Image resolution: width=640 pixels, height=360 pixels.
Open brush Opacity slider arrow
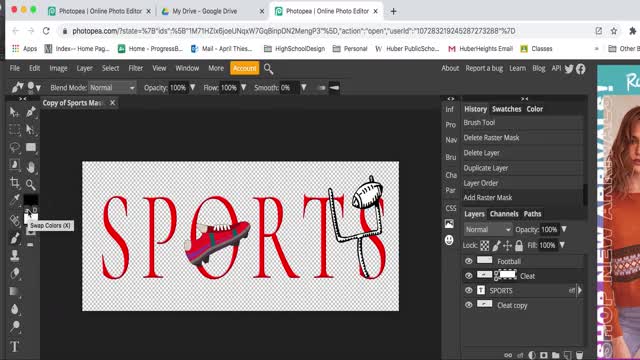pos(193,88)
